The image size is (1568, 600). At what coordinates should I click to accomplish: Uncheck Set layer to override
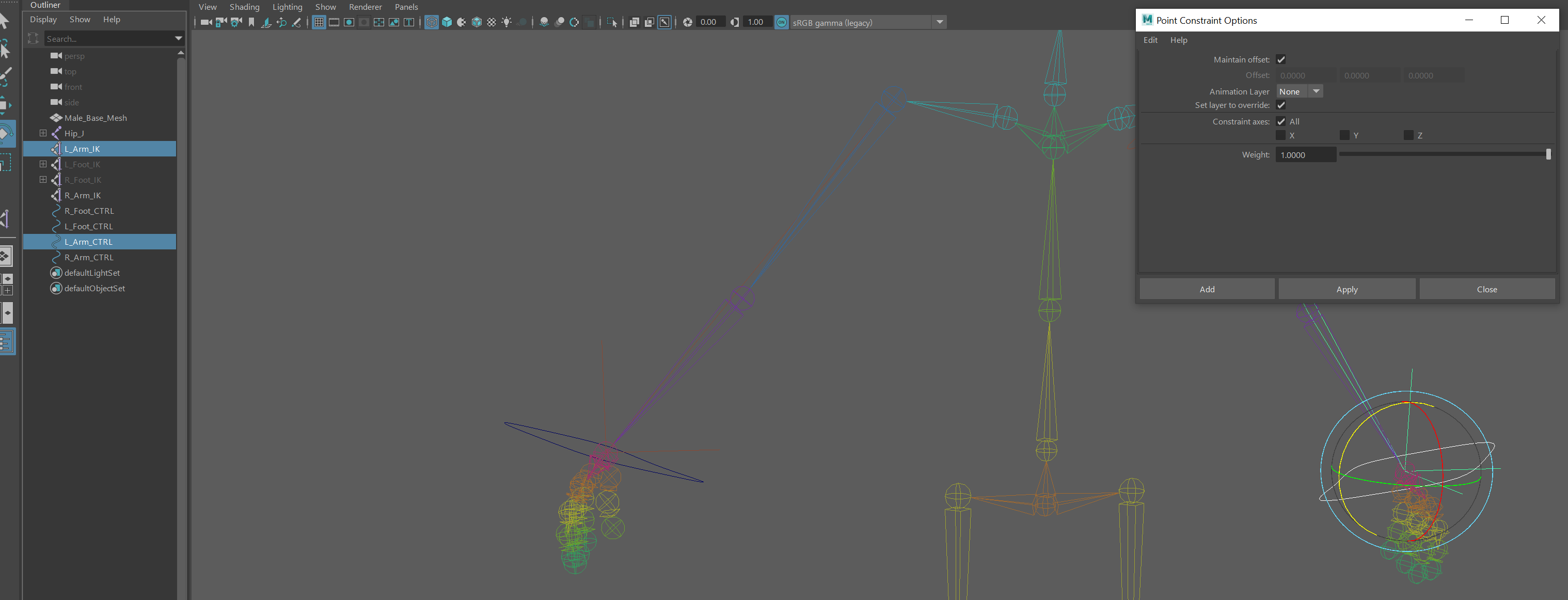click(x=1281, y=105)
